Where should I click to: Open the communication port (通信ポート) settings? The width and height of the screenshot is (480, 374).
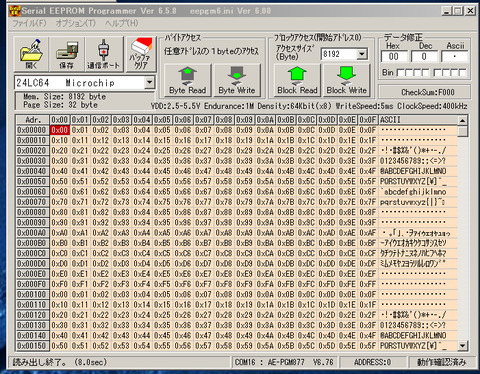pyautogui.click(x=104, y=54)
